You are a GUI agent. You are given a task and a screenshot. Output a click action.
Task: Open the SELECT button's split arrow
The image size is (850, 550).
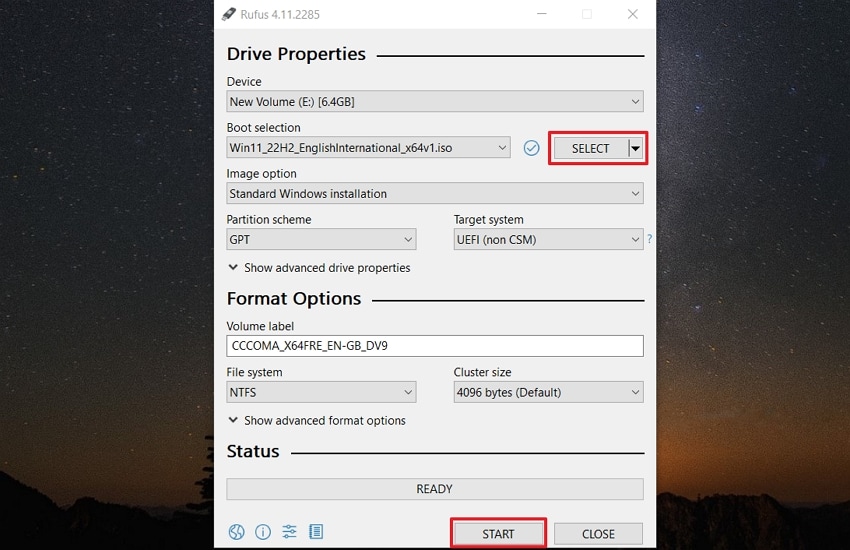[x=636, y=148]
